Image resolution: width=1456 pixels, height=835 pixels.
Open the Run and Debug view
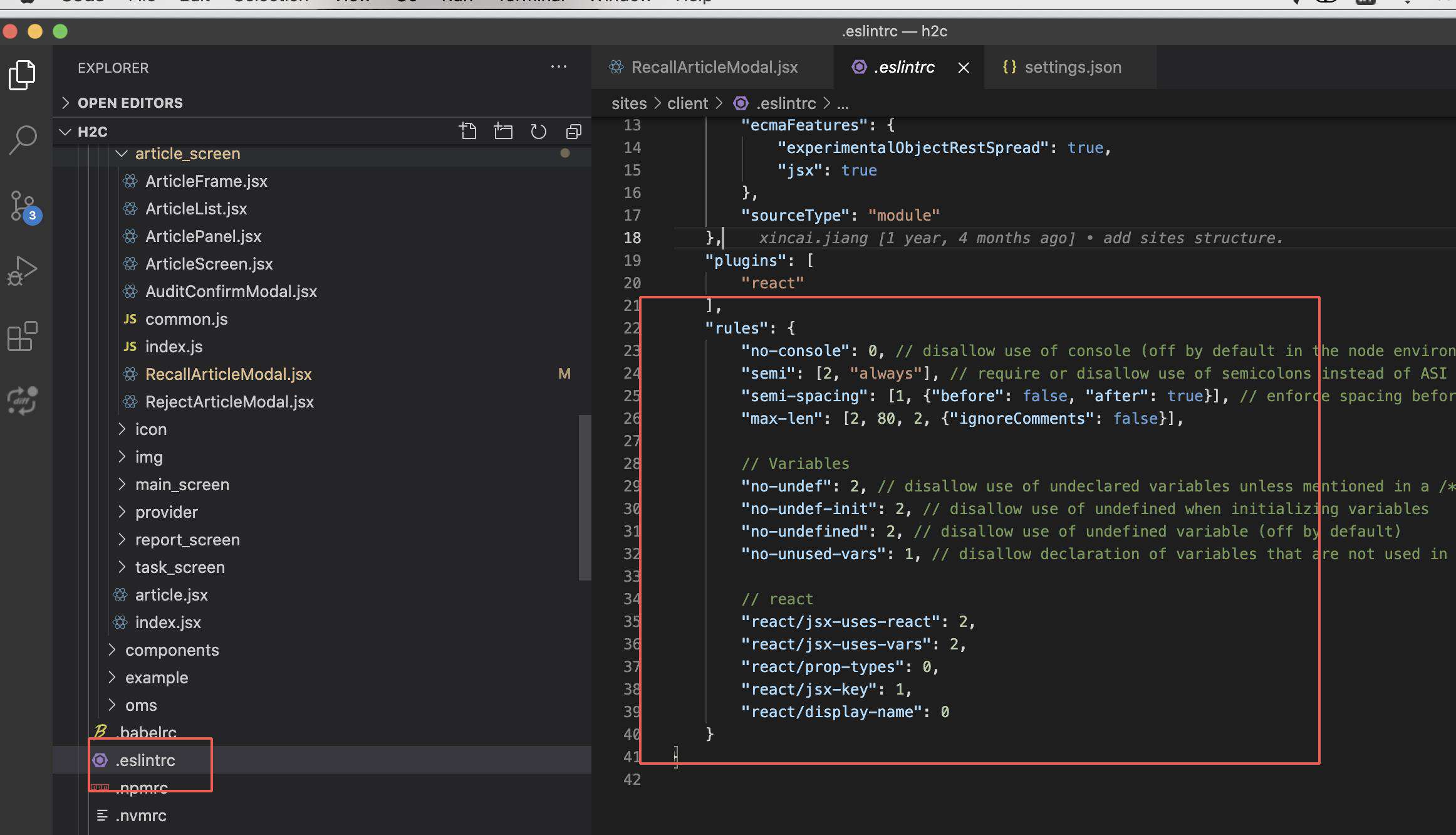pyautogui.click(x=23, y=271)
